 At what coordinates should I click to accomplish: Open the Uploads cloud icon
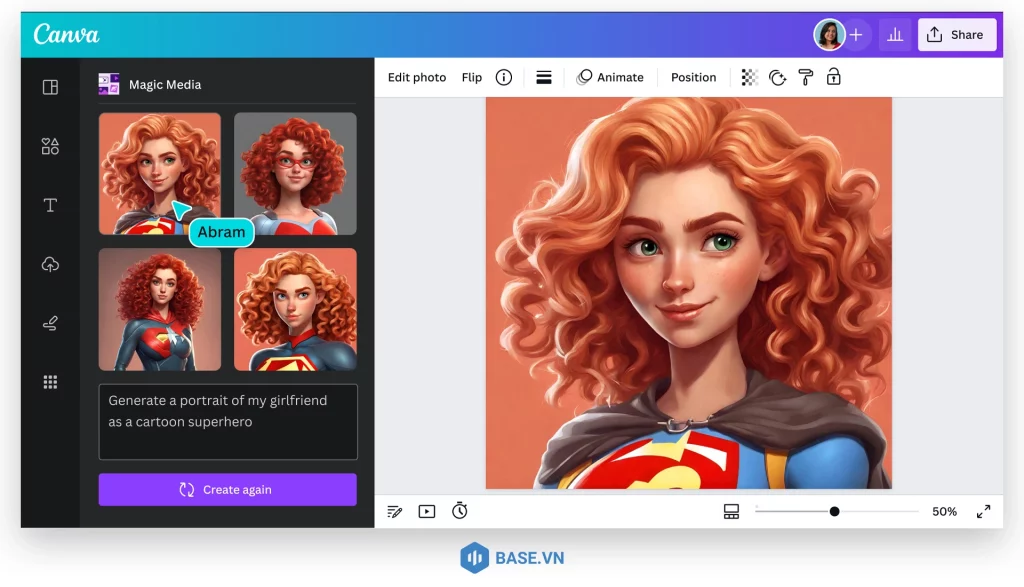coord(50,264)
